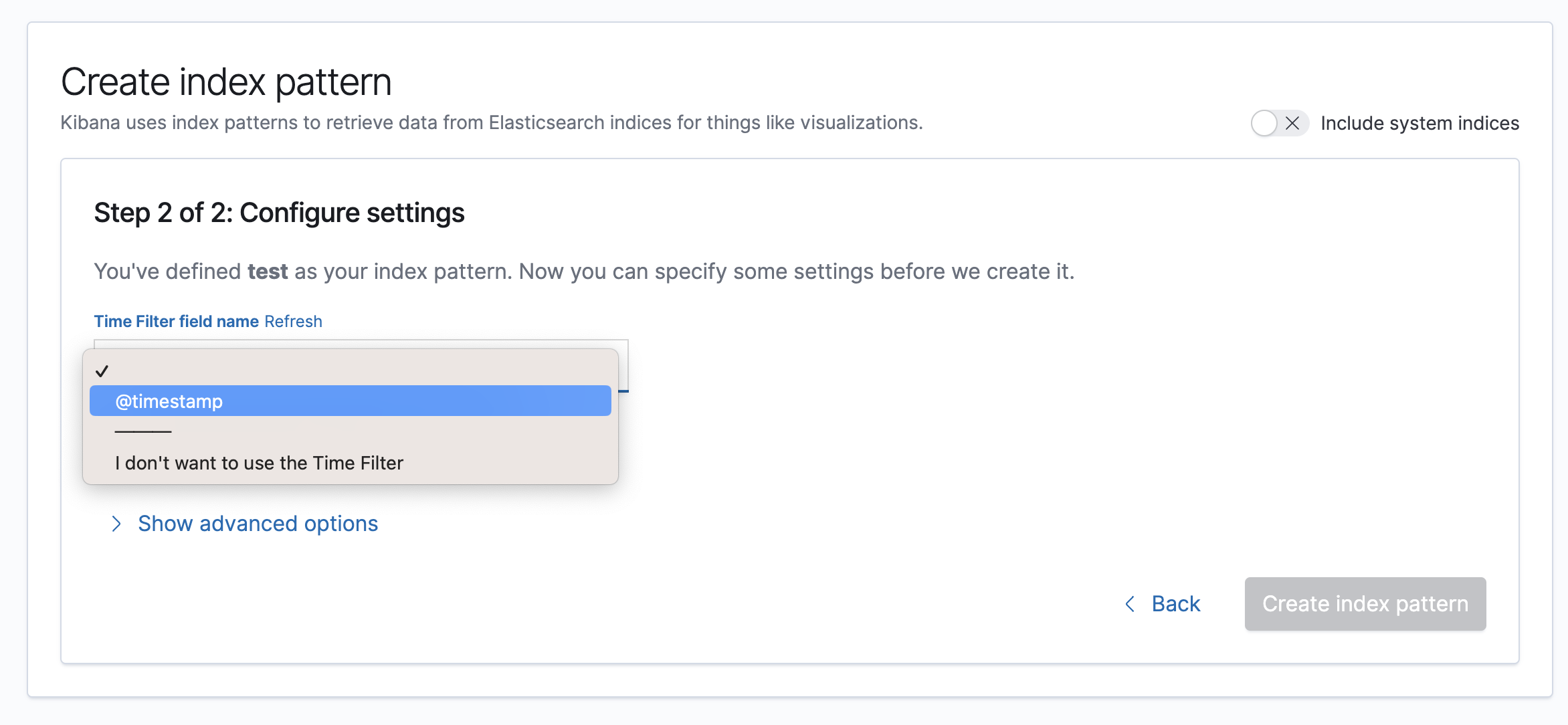Click the Refresh link

coord(293,321)
